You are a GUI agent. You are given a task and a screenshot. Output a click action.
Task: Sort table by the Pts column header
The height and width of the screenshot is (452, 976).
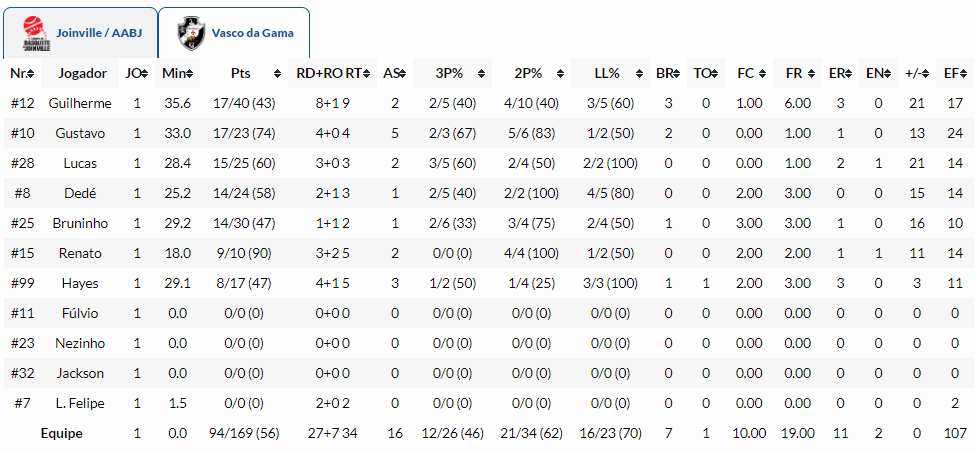tap(241, 73)
